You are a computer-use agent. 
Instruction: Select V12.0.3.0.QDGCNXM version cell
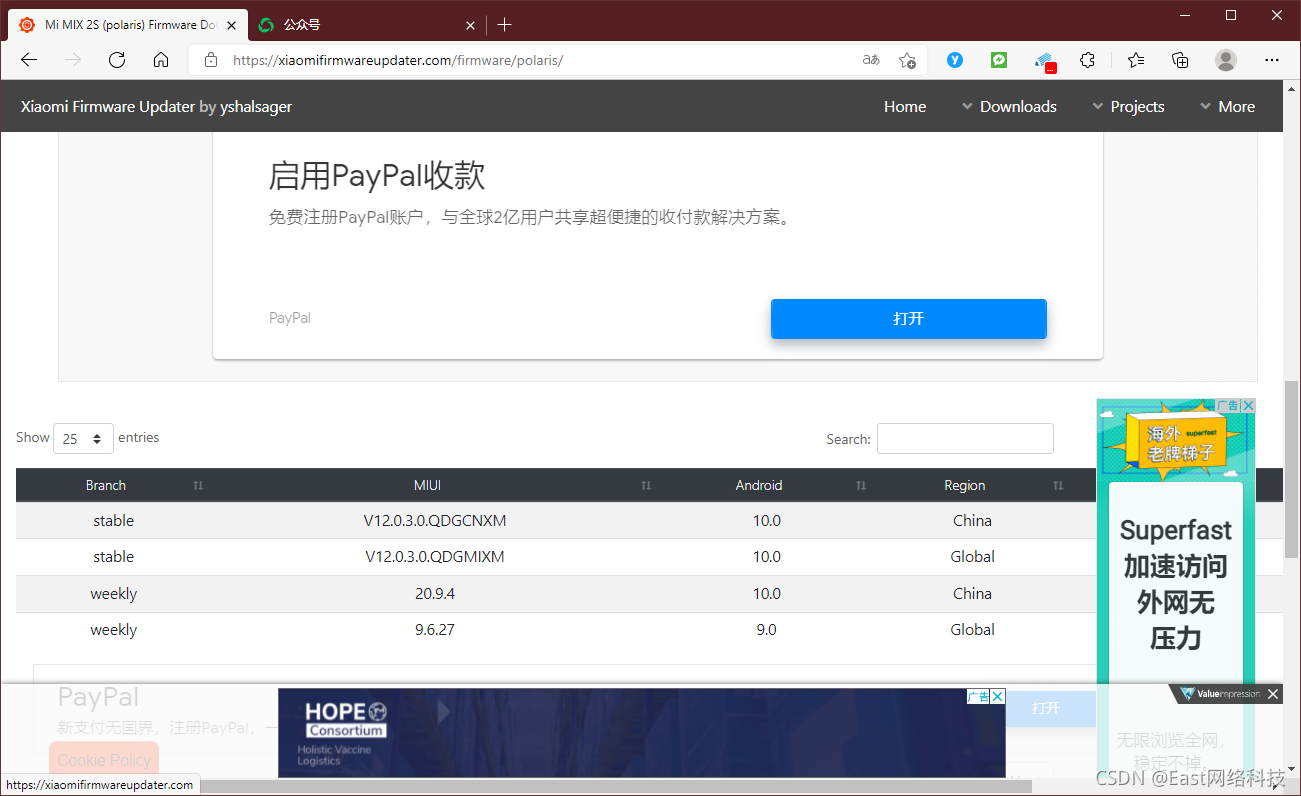coord(435,521)
